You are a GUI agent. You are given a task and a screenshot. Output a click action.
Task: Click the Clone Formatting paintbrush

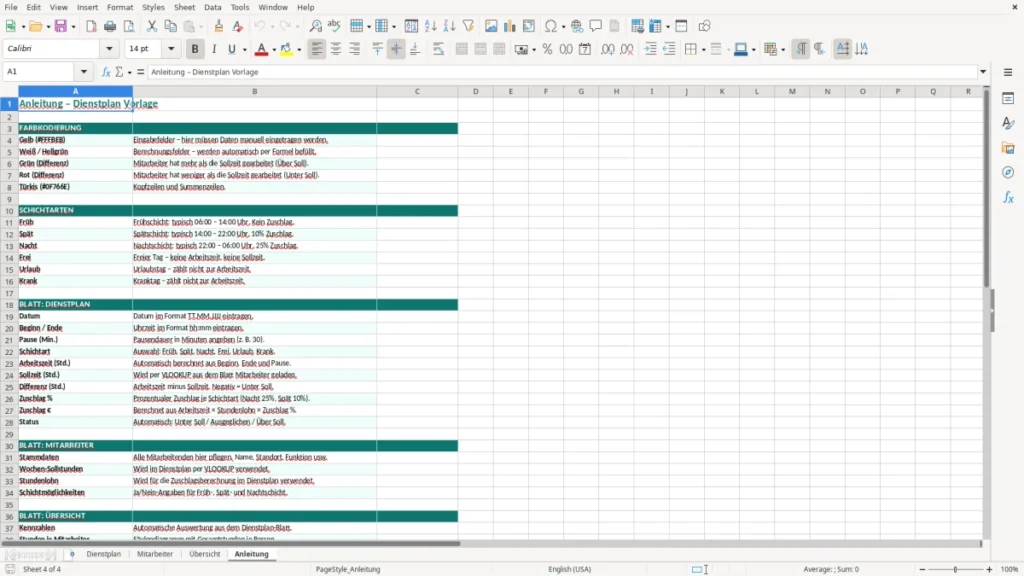pyautogui.click(x=219, y=26)
